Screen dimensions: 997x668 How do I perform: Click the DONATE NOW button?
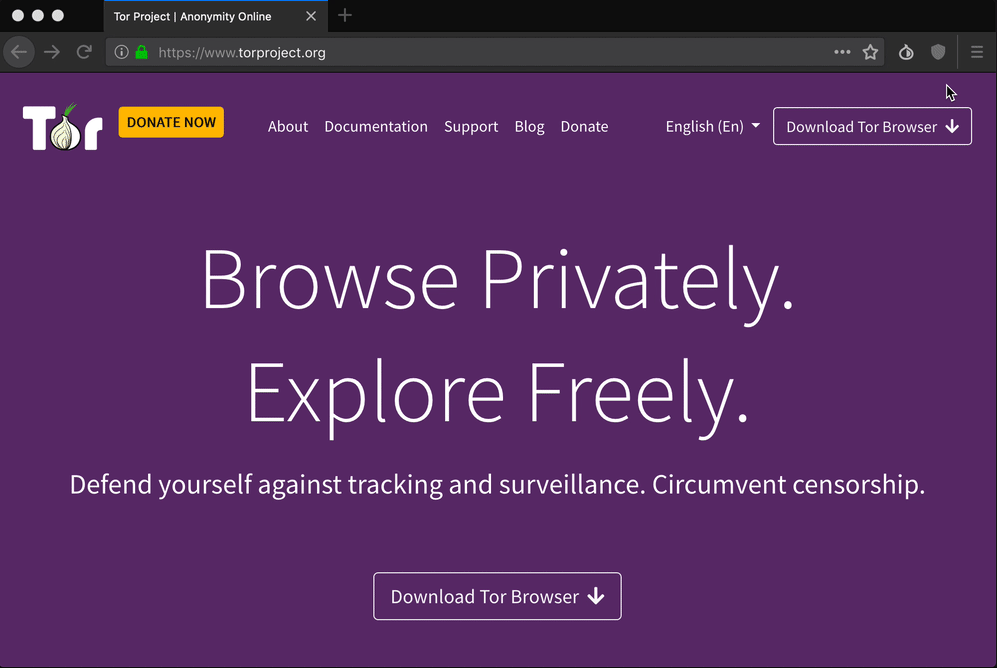(x=171, y=121)
